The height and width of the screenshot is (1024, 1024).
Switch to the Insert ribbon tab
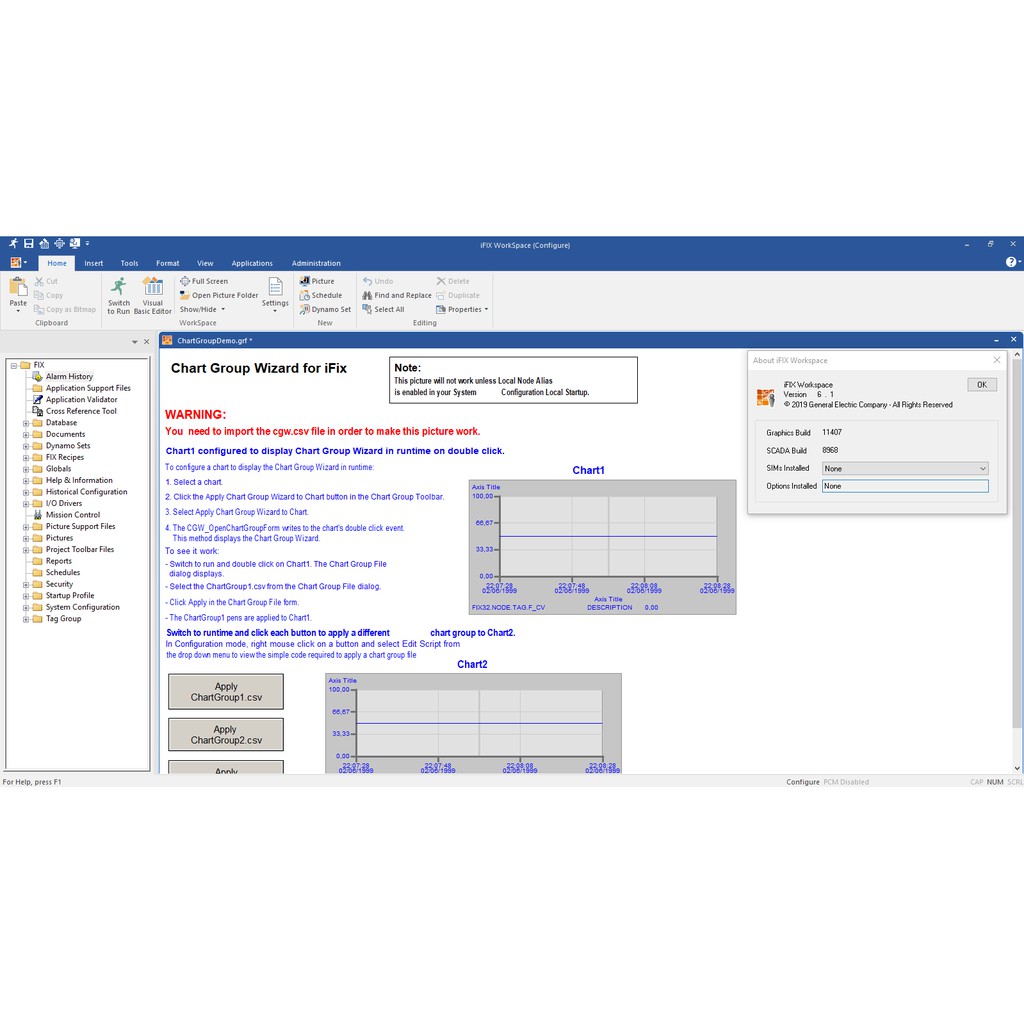tap(93, 263)
